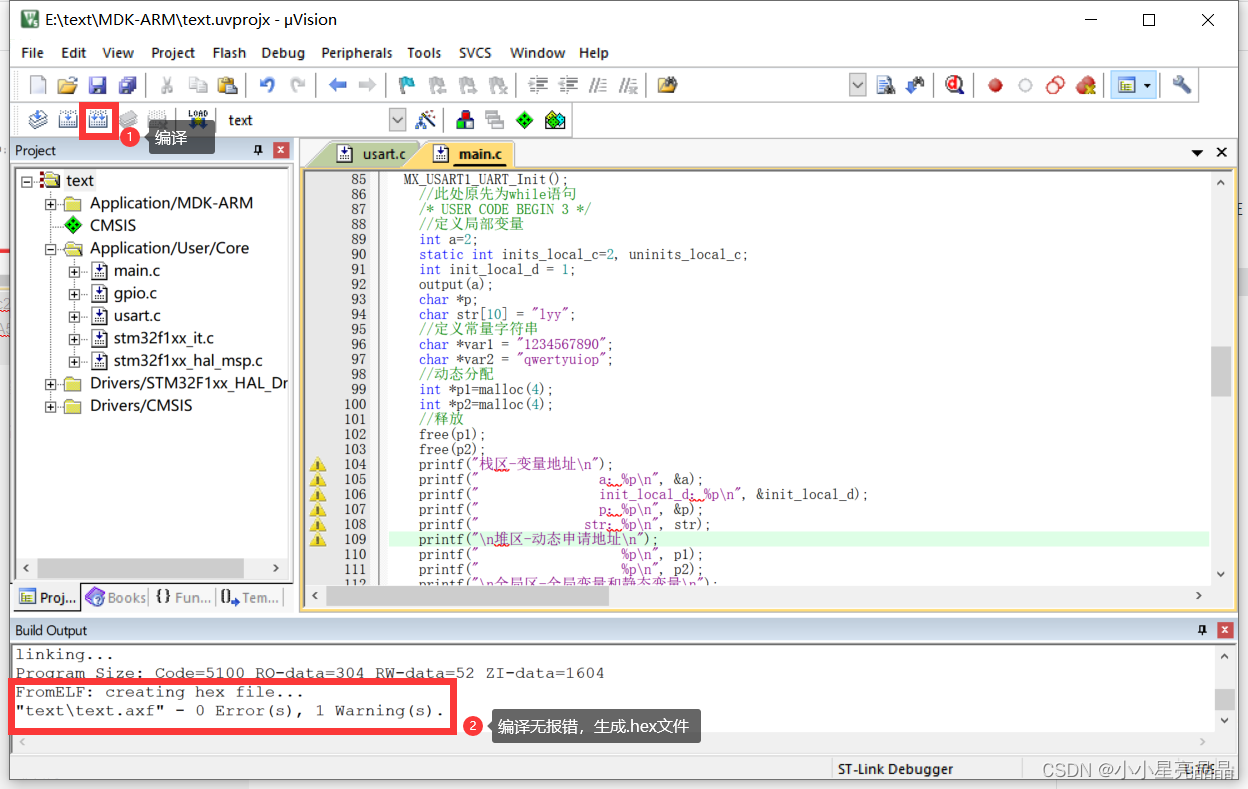Insert a bookmark with the flag icon
Screen dimensions: 1248x789
pyautogui.click(x=407, y=86)
